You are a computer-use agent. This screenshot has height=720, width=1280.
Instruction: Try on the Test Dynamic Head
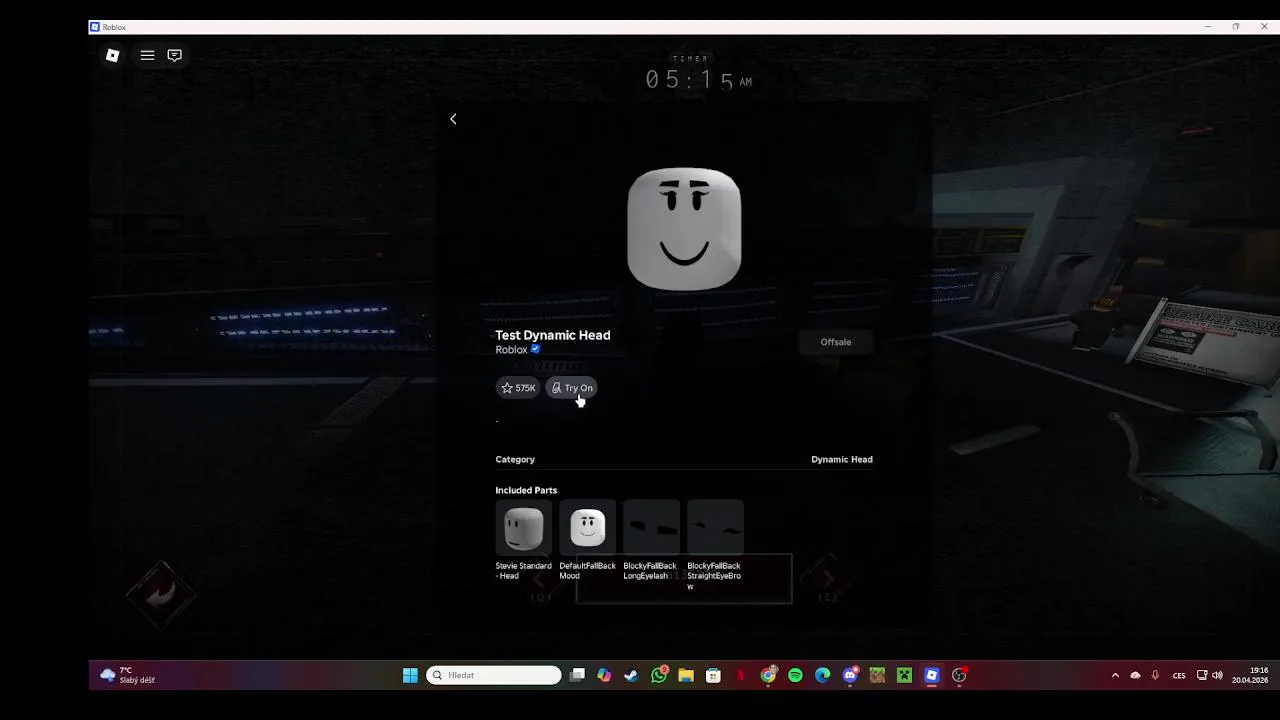(572, 388)
